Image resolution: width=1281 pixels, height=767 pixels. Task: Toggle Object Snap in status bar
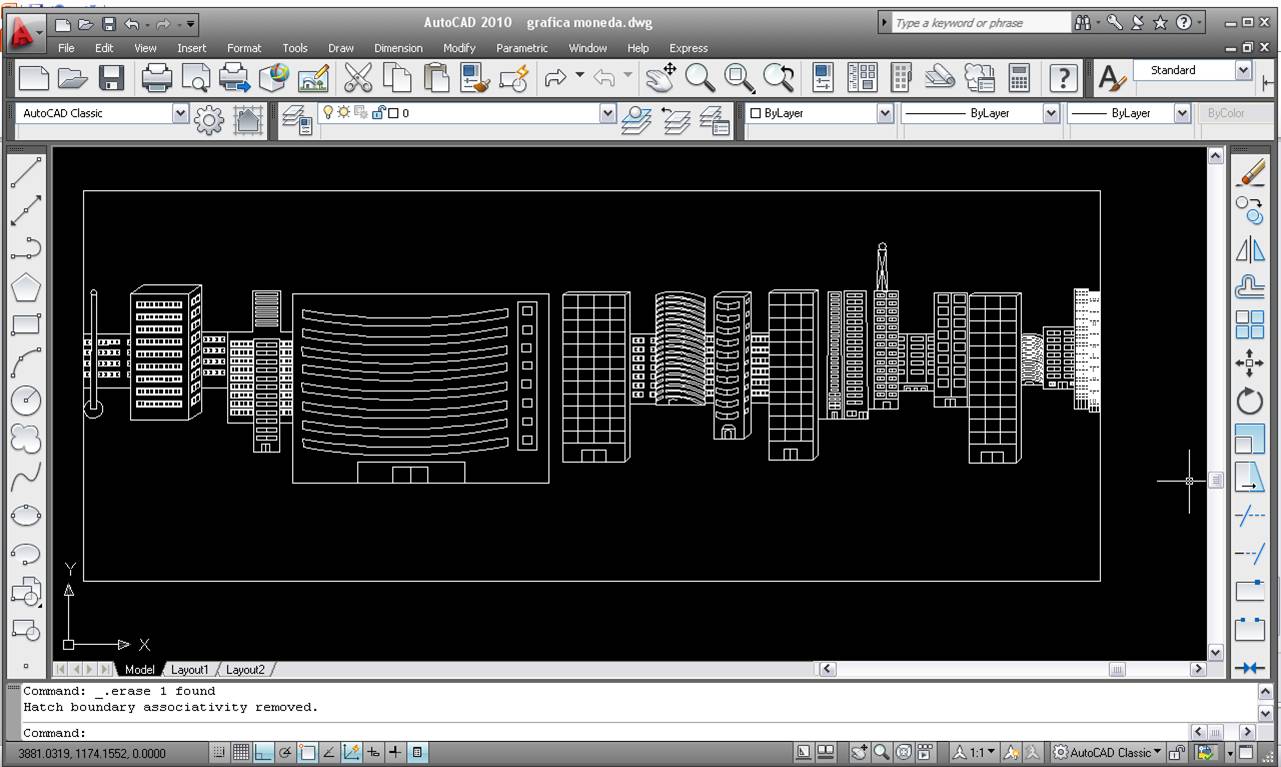click(x=308, y=753)
